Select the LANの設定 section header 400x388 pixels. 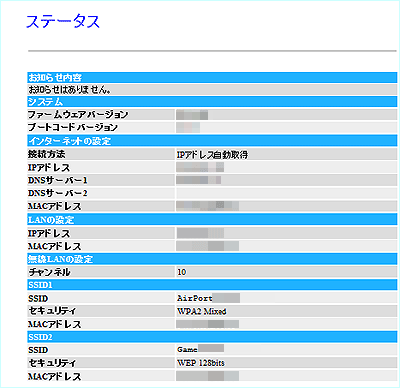pos(212,220)
